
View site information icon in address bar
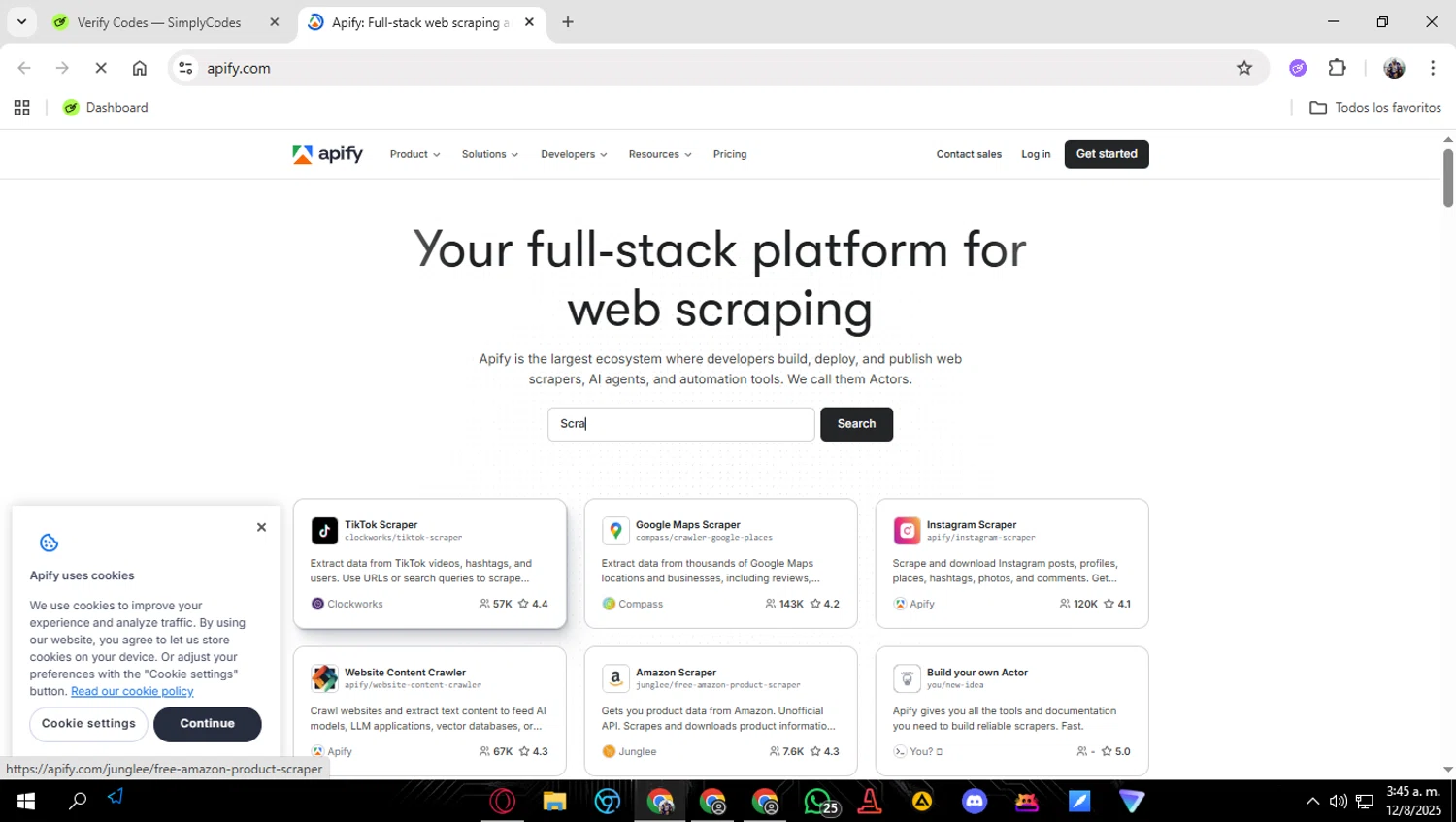pyautogui.click(x=186, y=68)
